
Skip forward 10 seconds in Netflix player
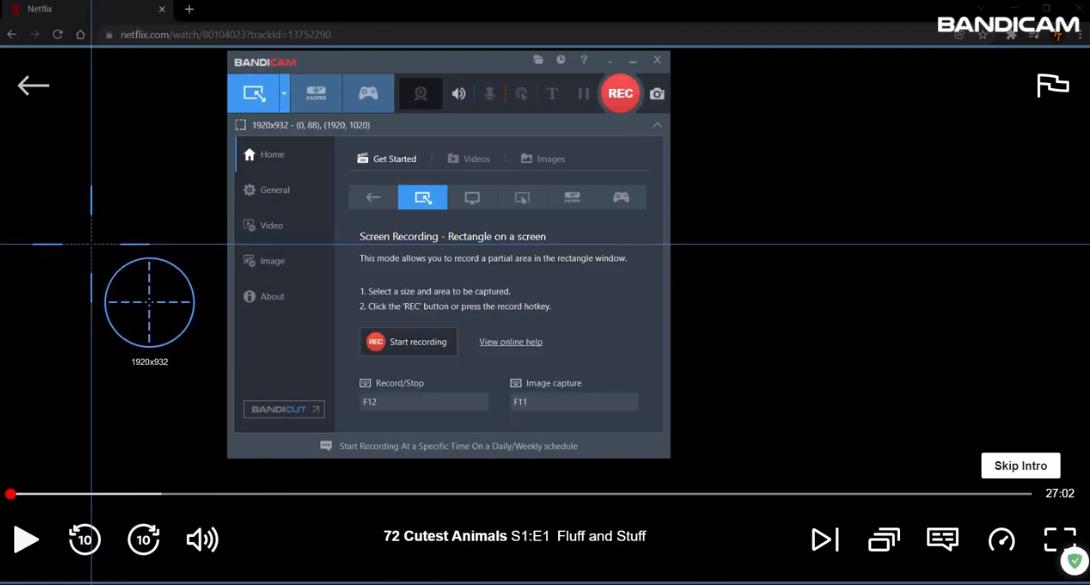(144, 539)
